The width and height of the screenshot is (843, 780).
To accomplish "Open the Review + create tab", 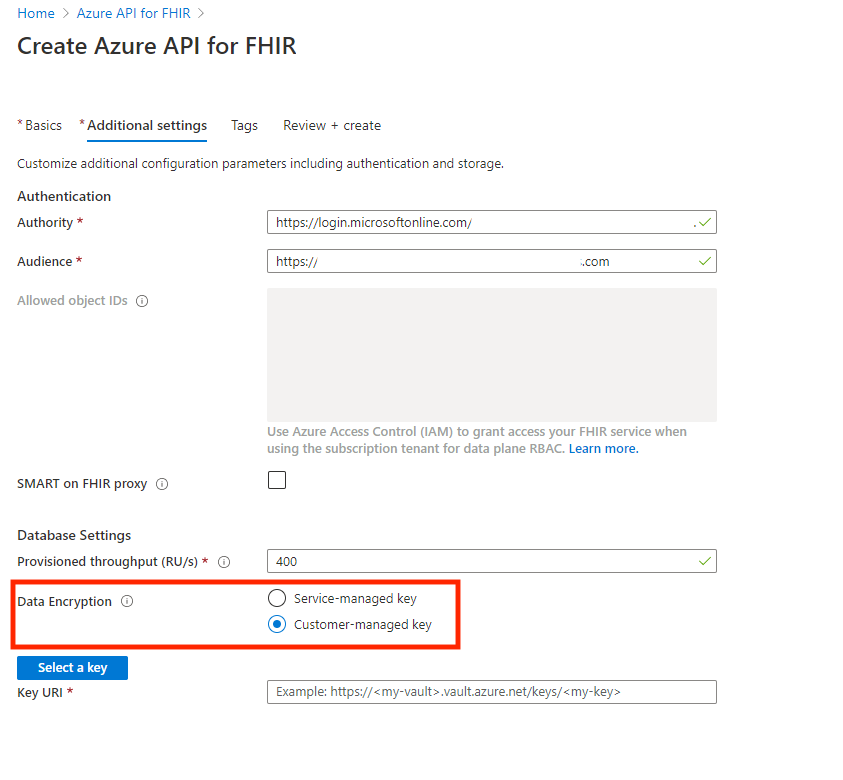I will [x=332, y=126].
